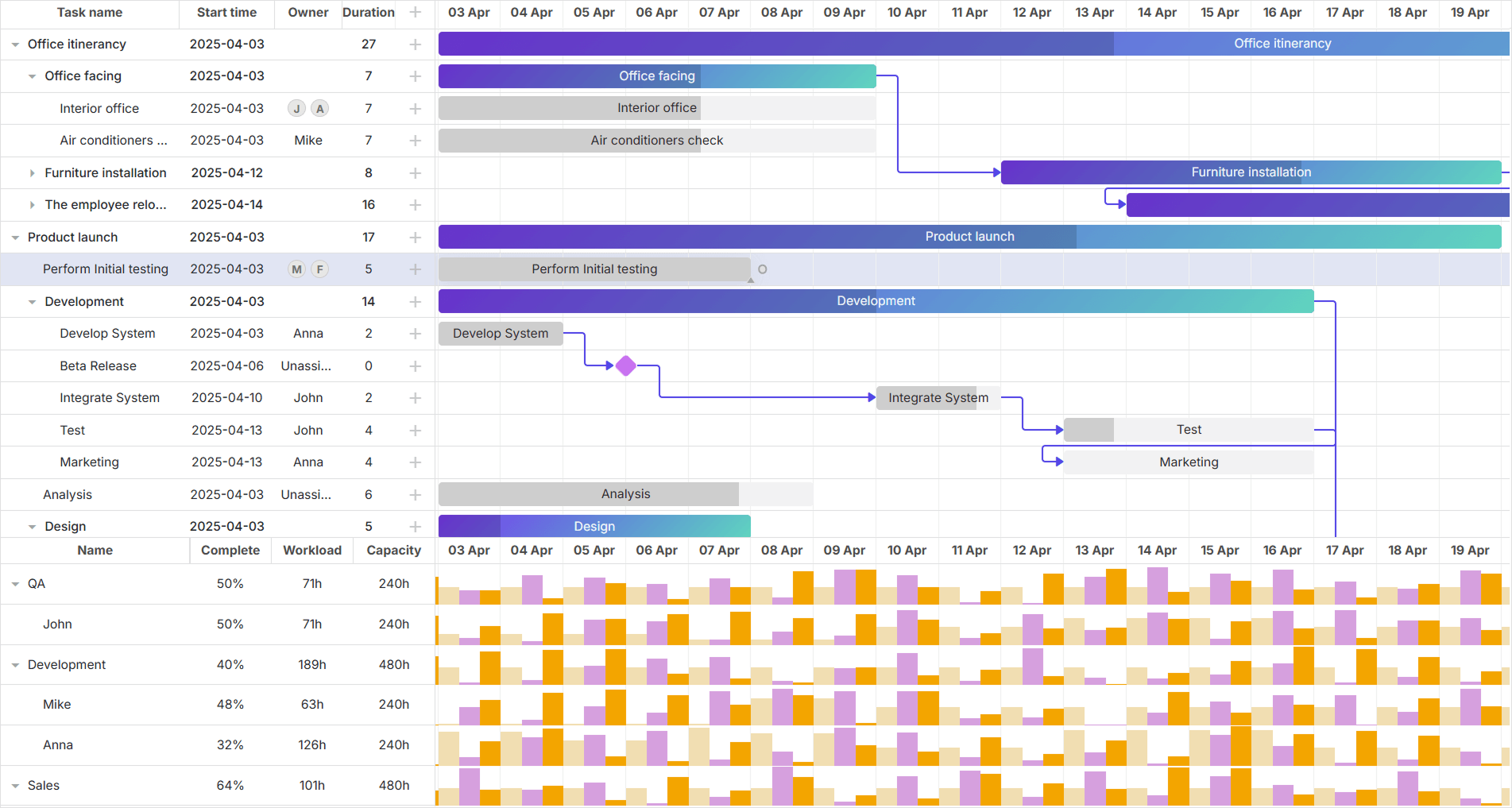Expand the Furniture installation task

32,173
